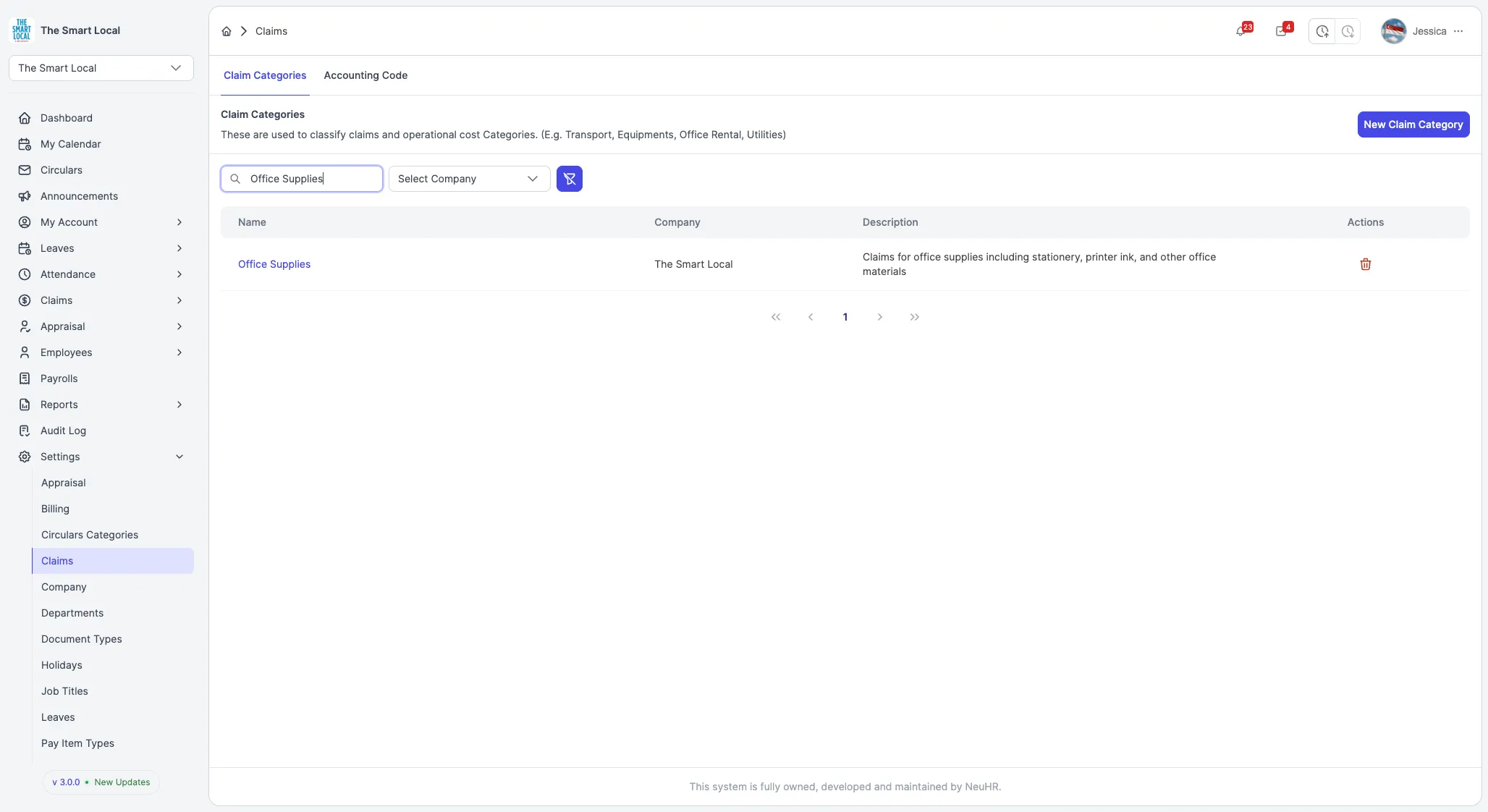1488x812 pixels.
Task: Open the notifications bell icon
Action: click(1241, 31)
